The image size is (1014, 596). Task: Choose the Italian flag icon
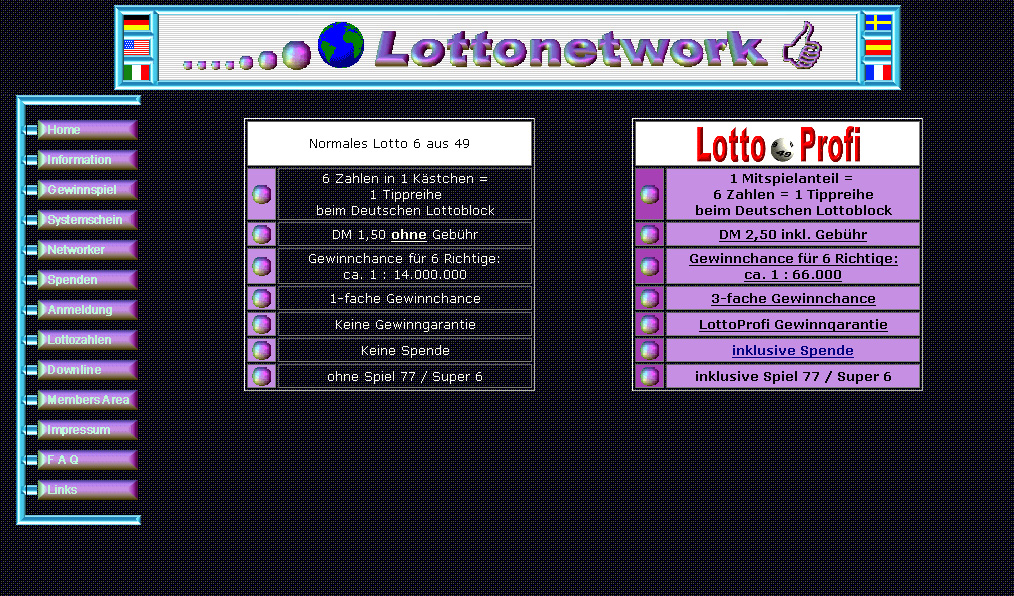click(x=136, y=72)
